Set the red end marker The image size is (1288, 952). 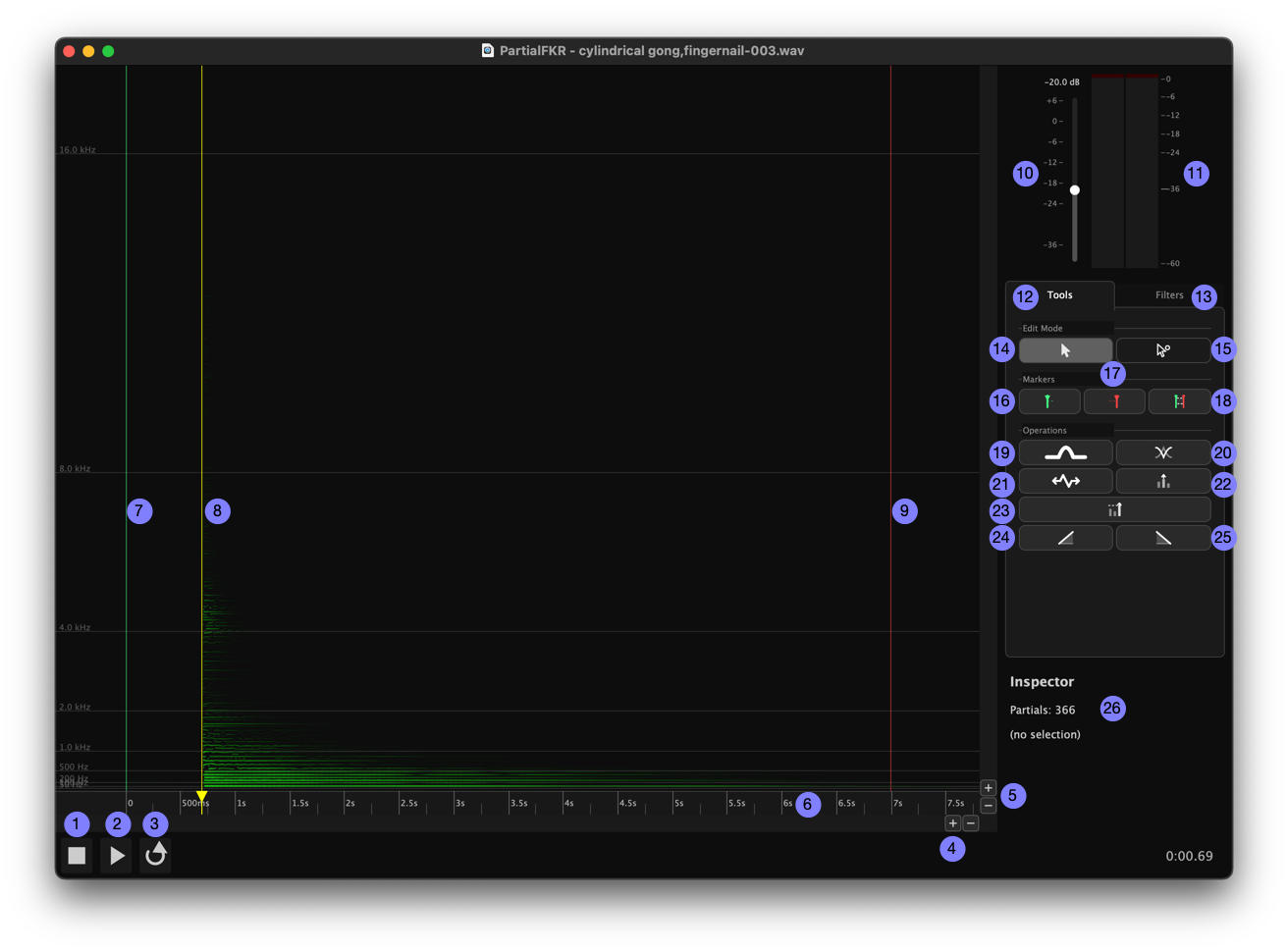[x=1114, y=401]
